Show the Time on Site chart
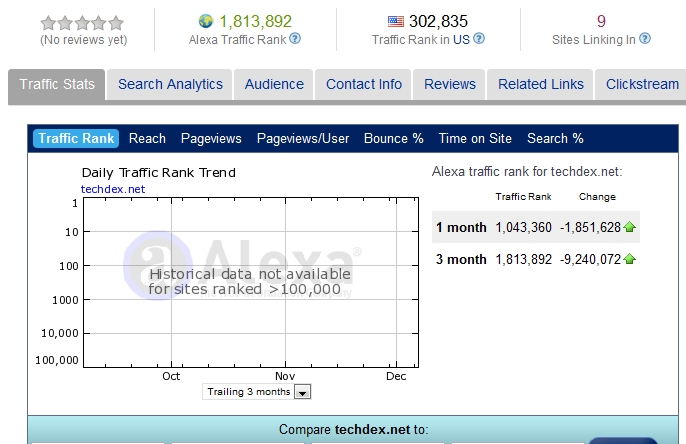Viewport: 686px width, 444px height. tap(475, 138)
